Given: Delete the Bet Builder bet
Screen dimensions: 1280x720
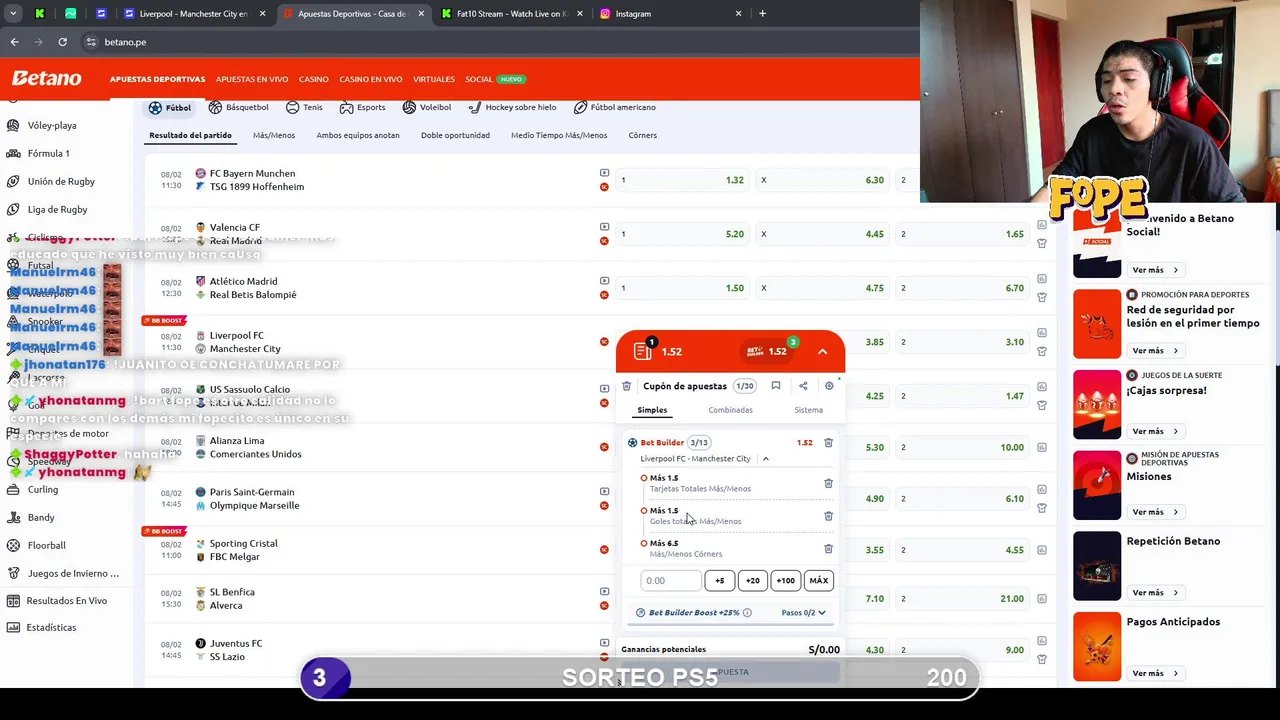Looking at the screenshot, I should click(x=828, y=442).
